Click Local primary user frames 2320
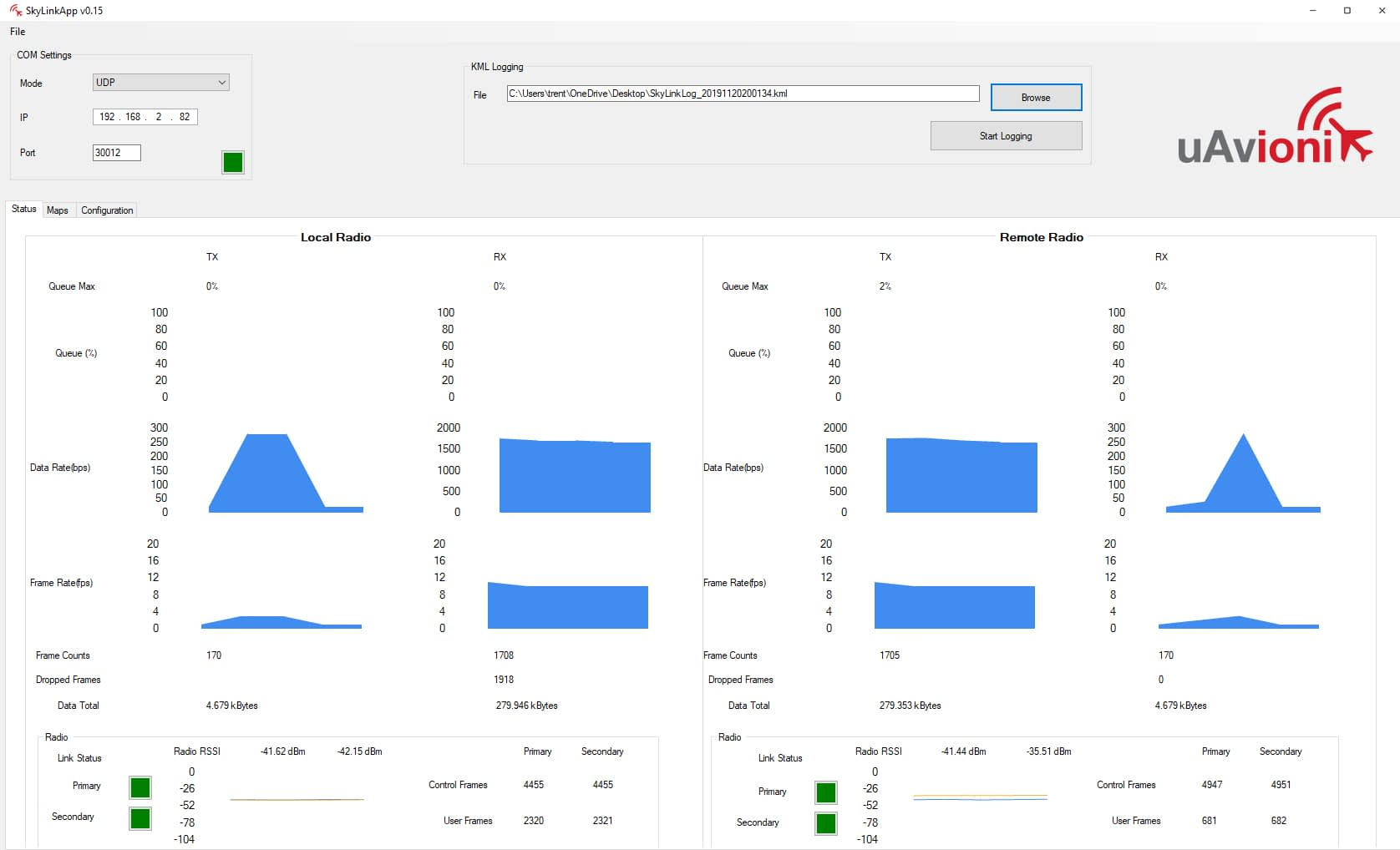The height and width of the screenshot is (850, 1400). [x=534, y=821]
